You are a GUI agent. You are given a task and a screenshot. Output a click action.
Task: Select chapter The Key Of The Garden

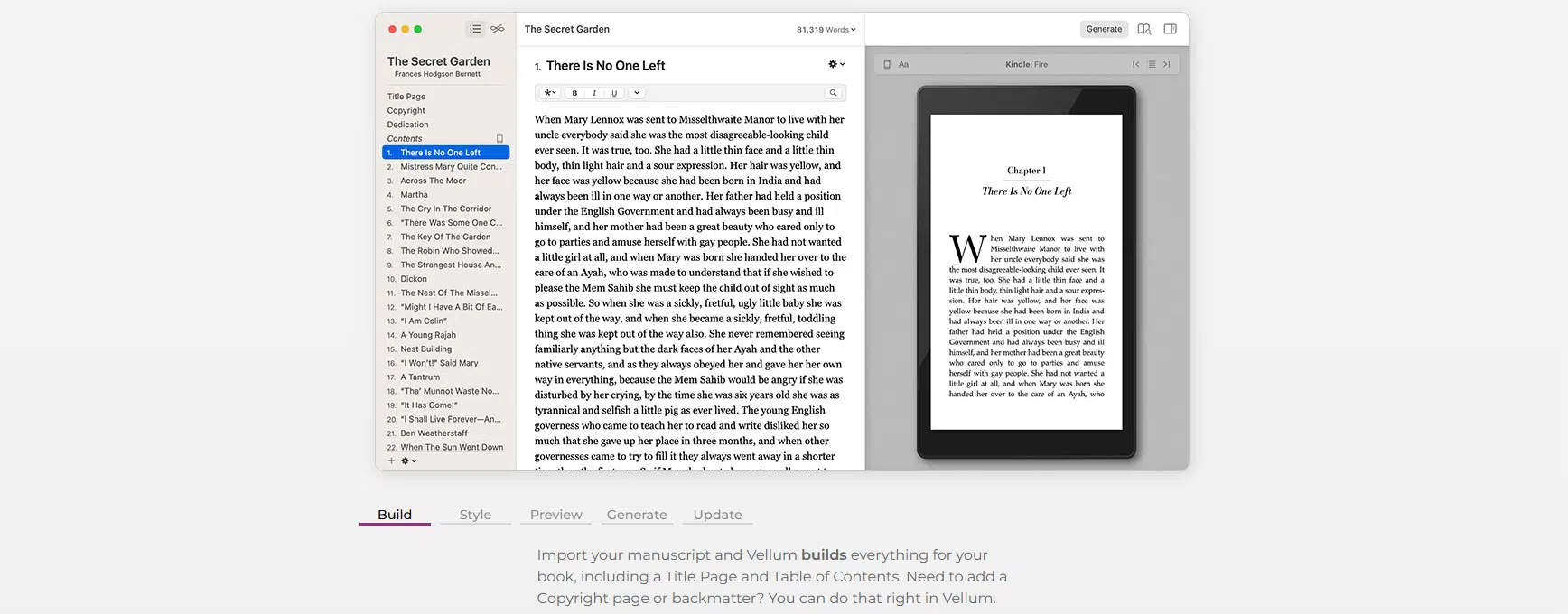pyautogui.click(x=445, y=237)
